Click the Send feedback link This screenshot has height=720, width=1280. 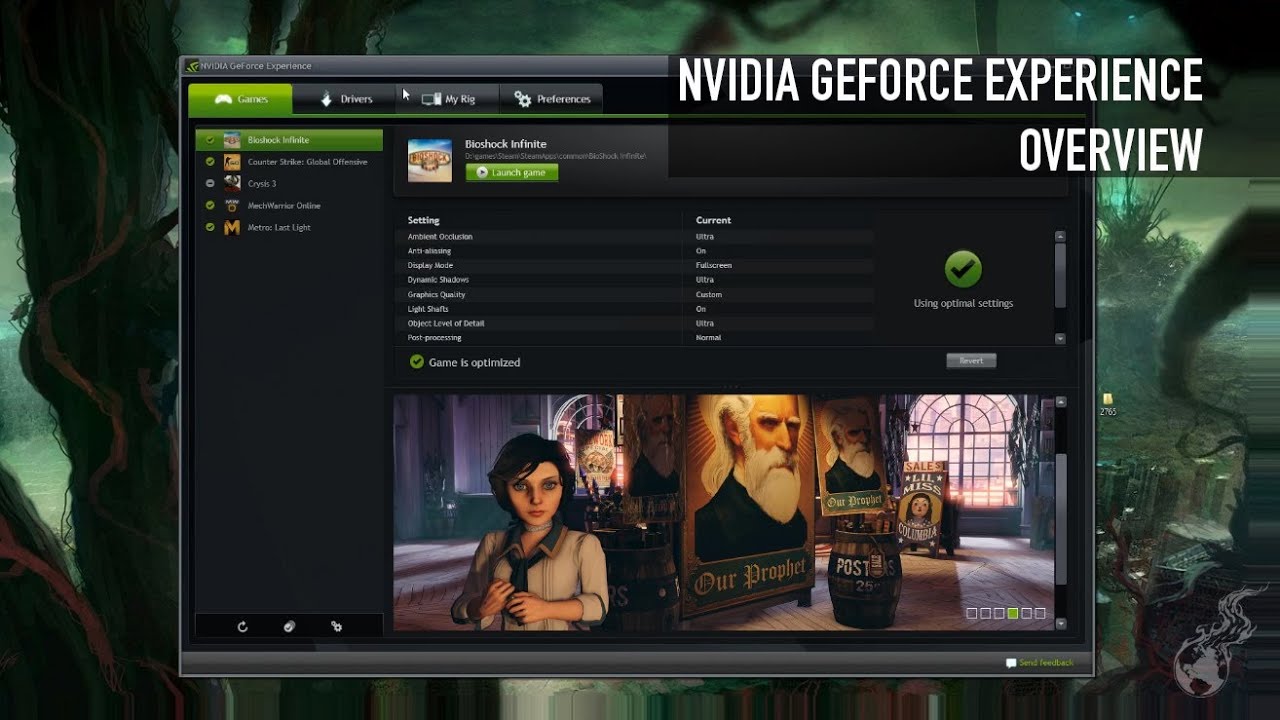[1046, 663]
